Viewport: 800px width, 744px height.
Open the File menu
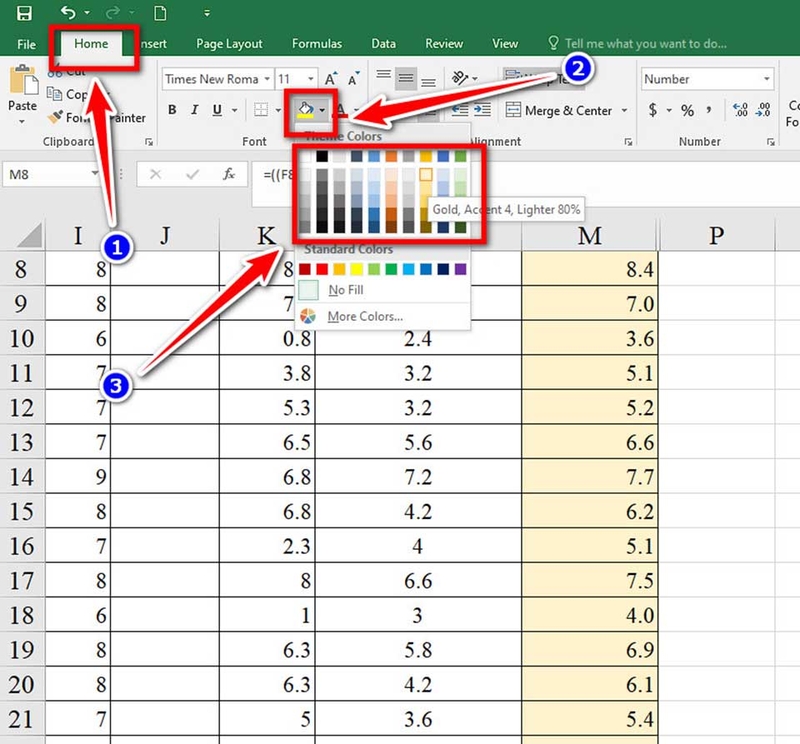25,43
